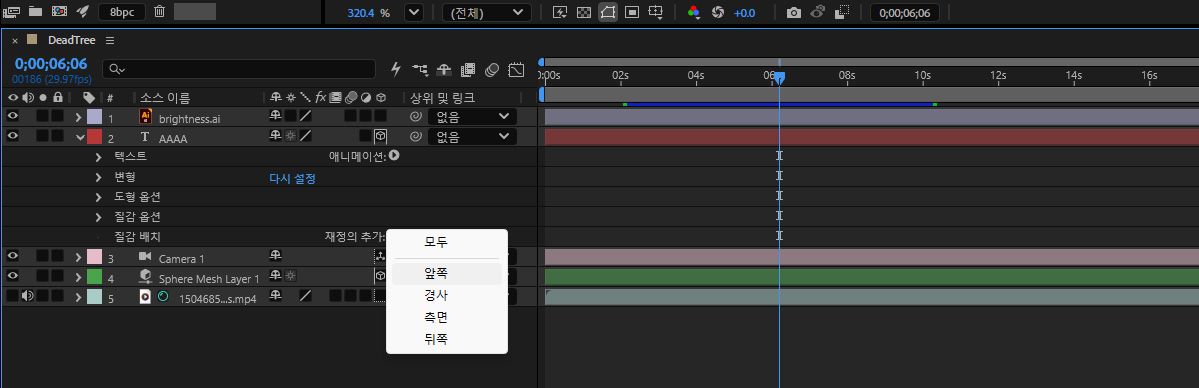Mute audio speaker of the mp4 layer
The image size is (1199, 388).
coord(28,295)
